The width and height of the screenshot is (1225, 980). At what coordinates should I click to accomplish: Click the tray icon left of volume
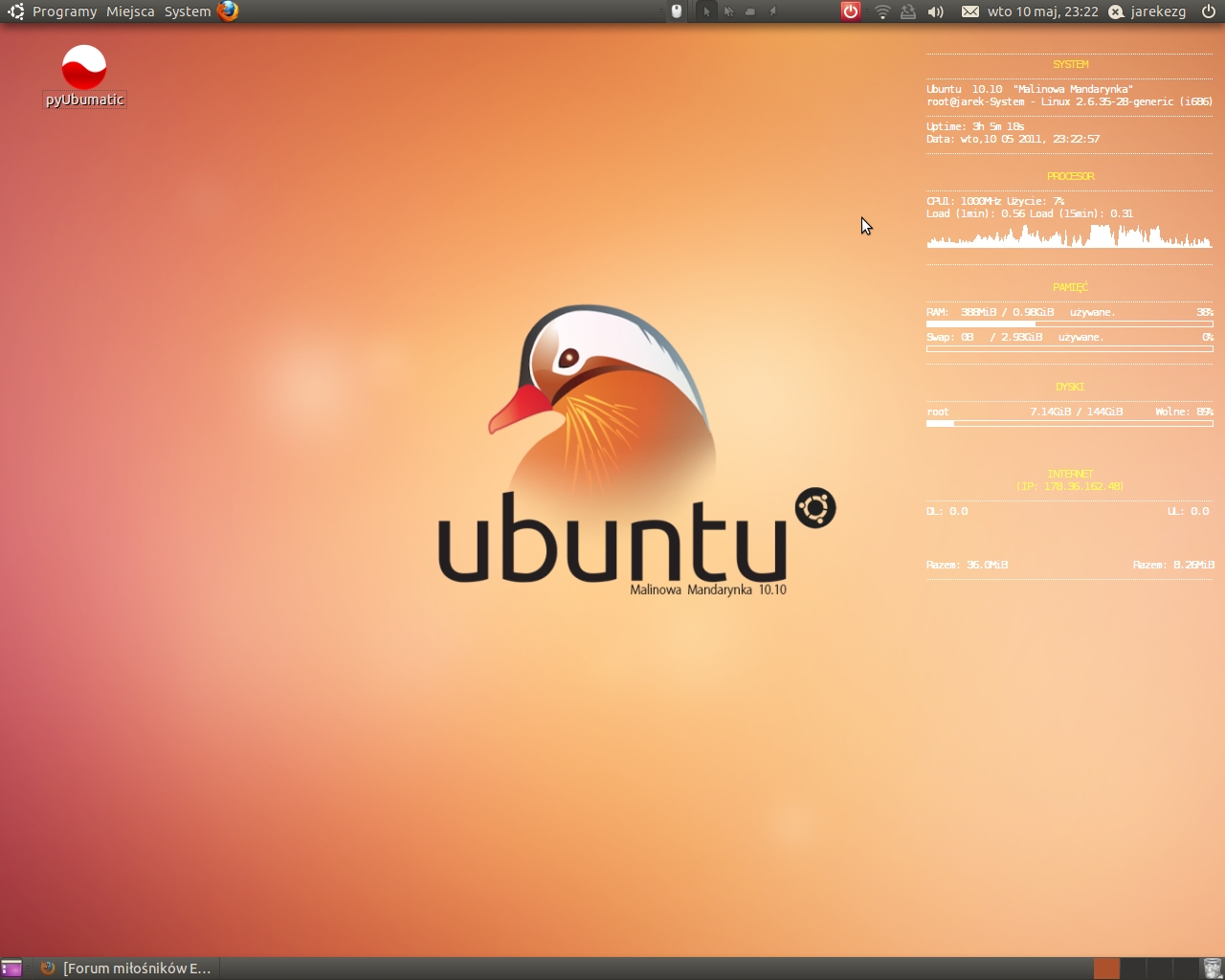tap(908, 11)
